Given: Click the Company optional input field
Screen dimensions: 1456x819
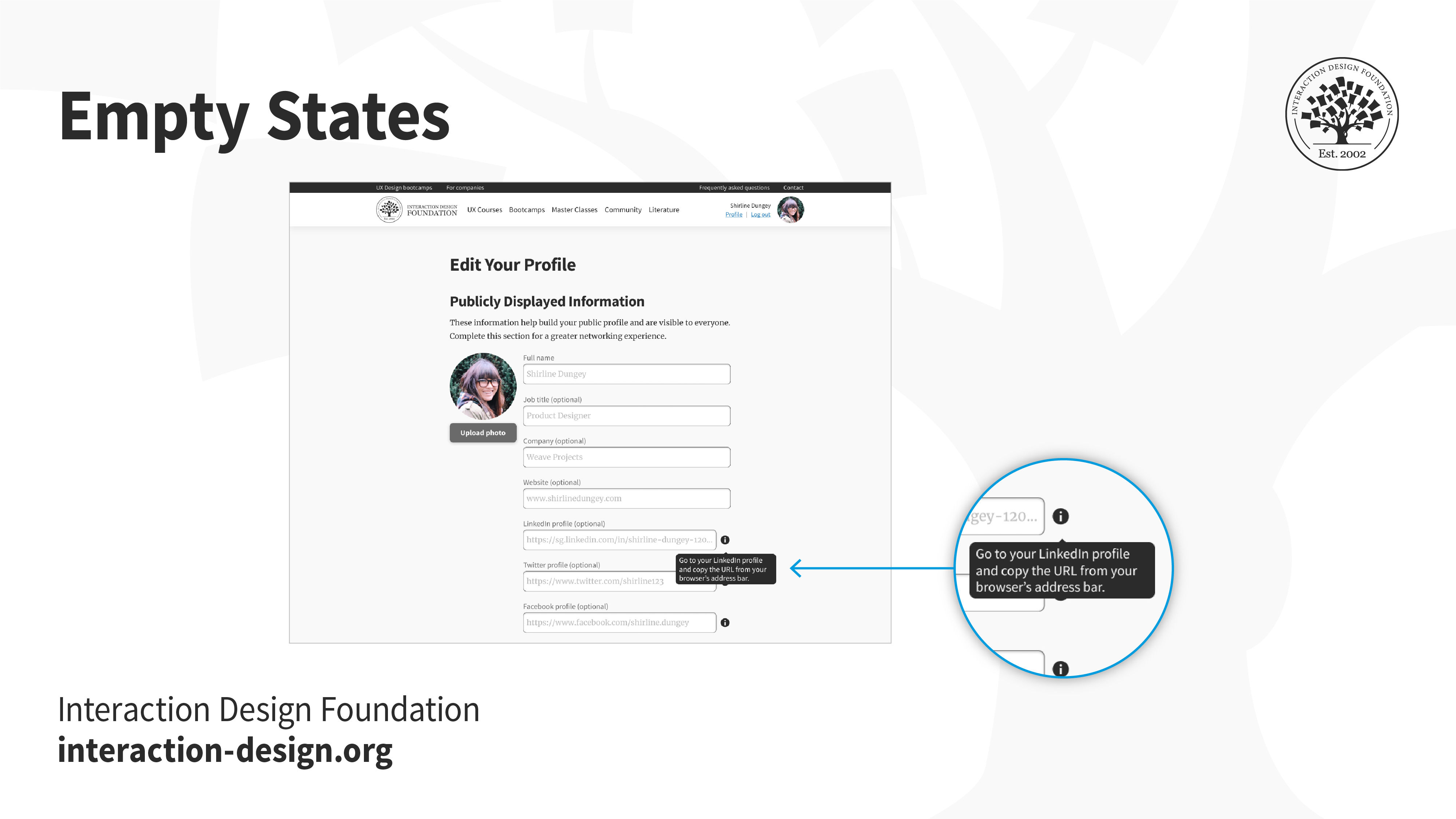Looking at the screenshot, I should [625, 457].
